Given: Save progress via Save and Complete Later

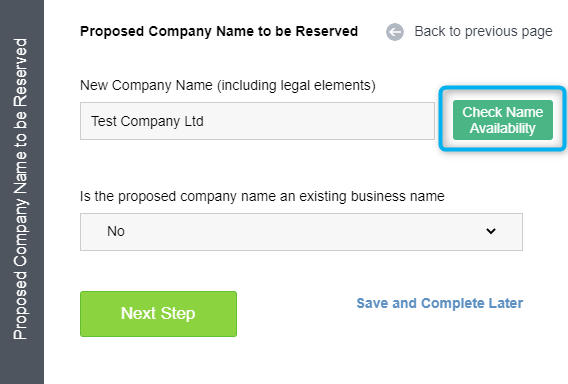Looking at the screenshot, I should coord(439,303).
